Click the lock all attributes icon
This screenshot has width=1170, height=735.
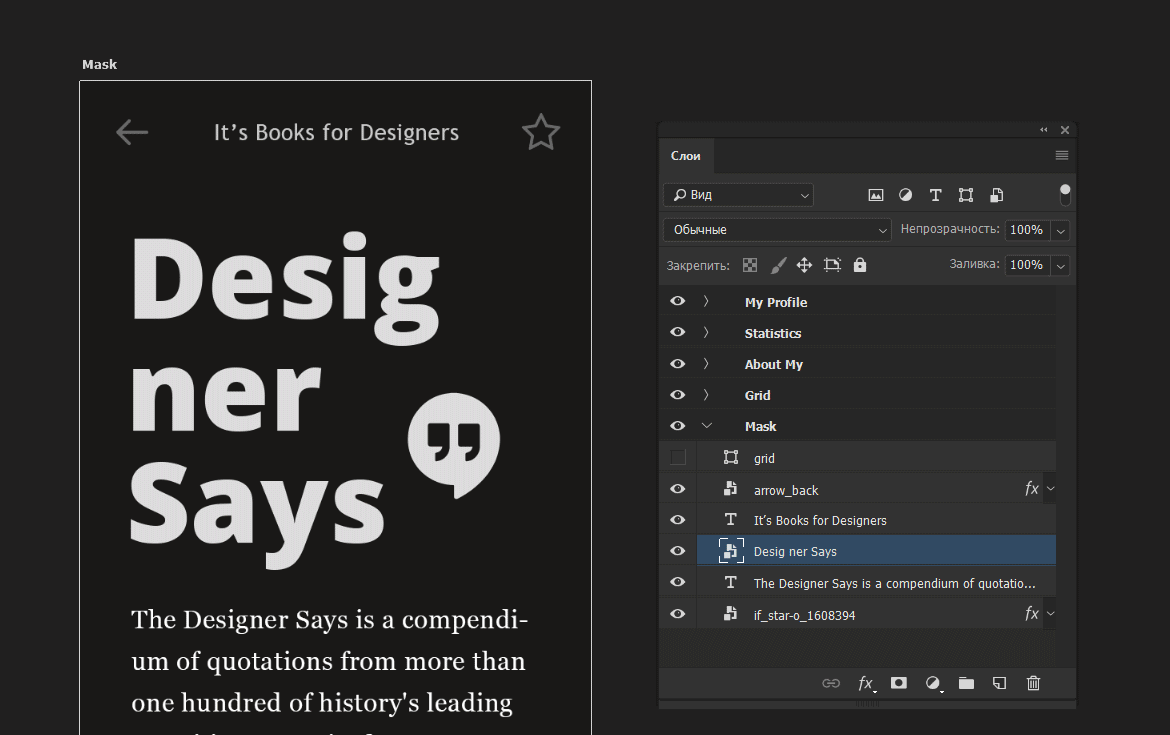click(860, 265)
